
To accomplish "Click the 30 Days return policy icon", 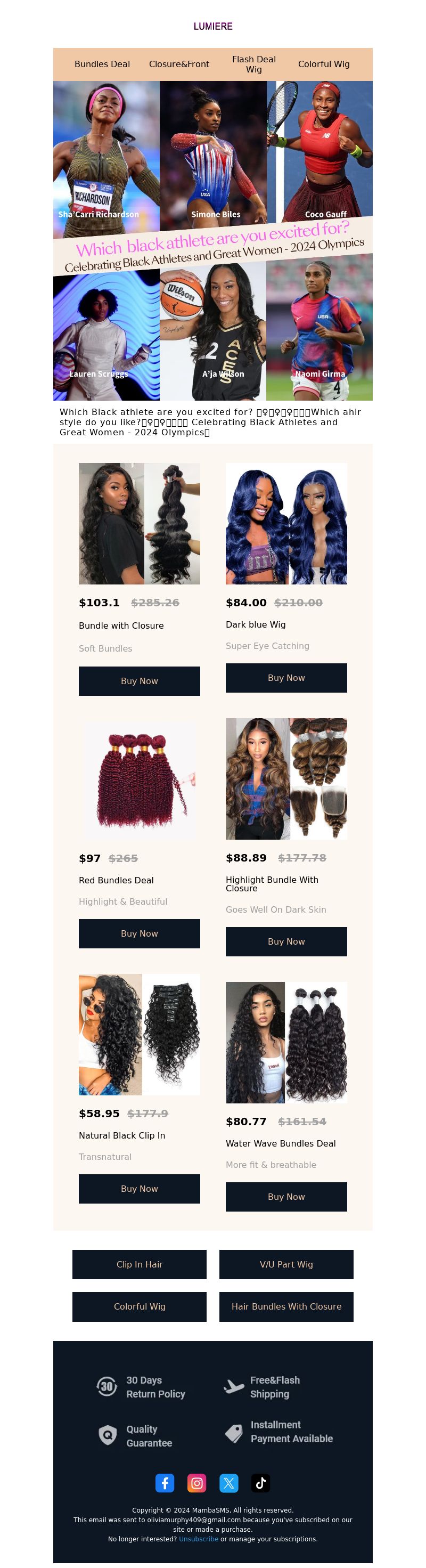I will point(107,1386).
